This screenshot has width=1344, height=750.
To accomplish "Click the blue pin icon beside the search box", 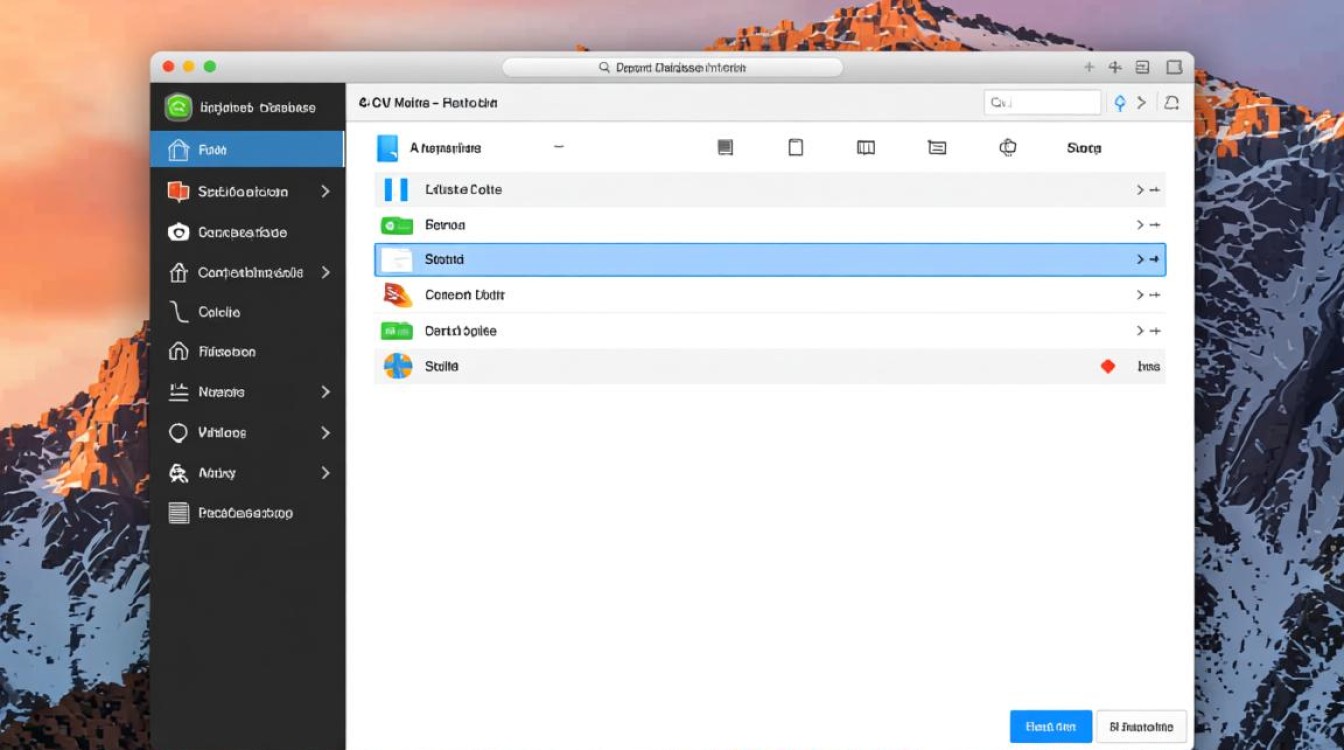I will (x=1120, y=103).
